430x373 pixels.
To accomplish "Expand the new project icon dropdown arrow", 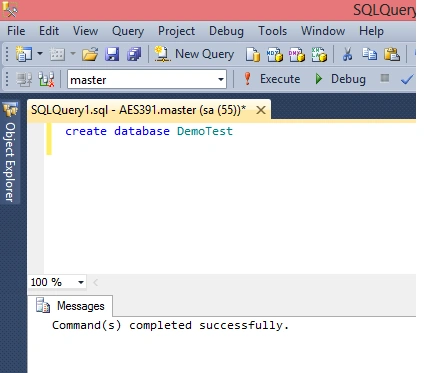I will (40, 53).
